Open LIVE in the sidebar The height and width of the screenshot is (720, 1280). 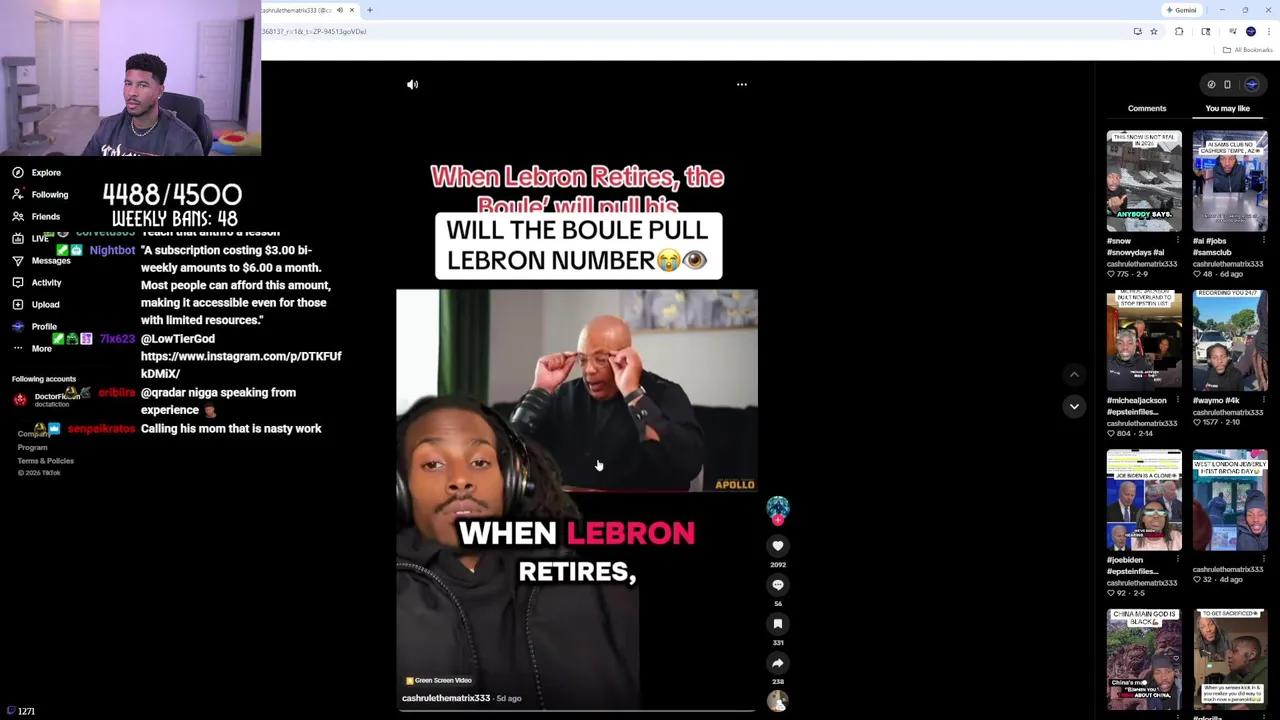[30, 238]
